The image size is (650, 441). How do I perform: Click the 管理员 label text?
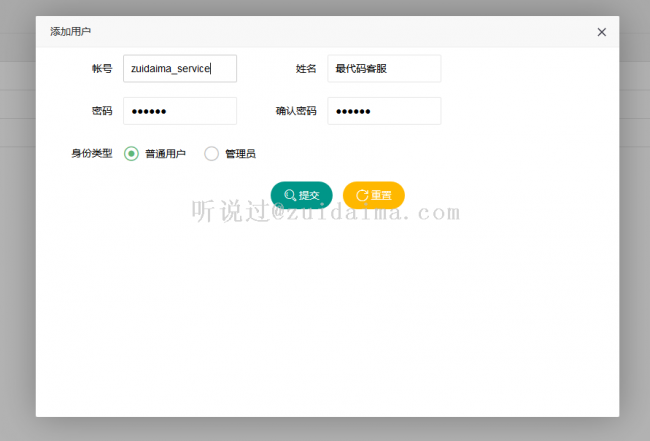[240, 154]
